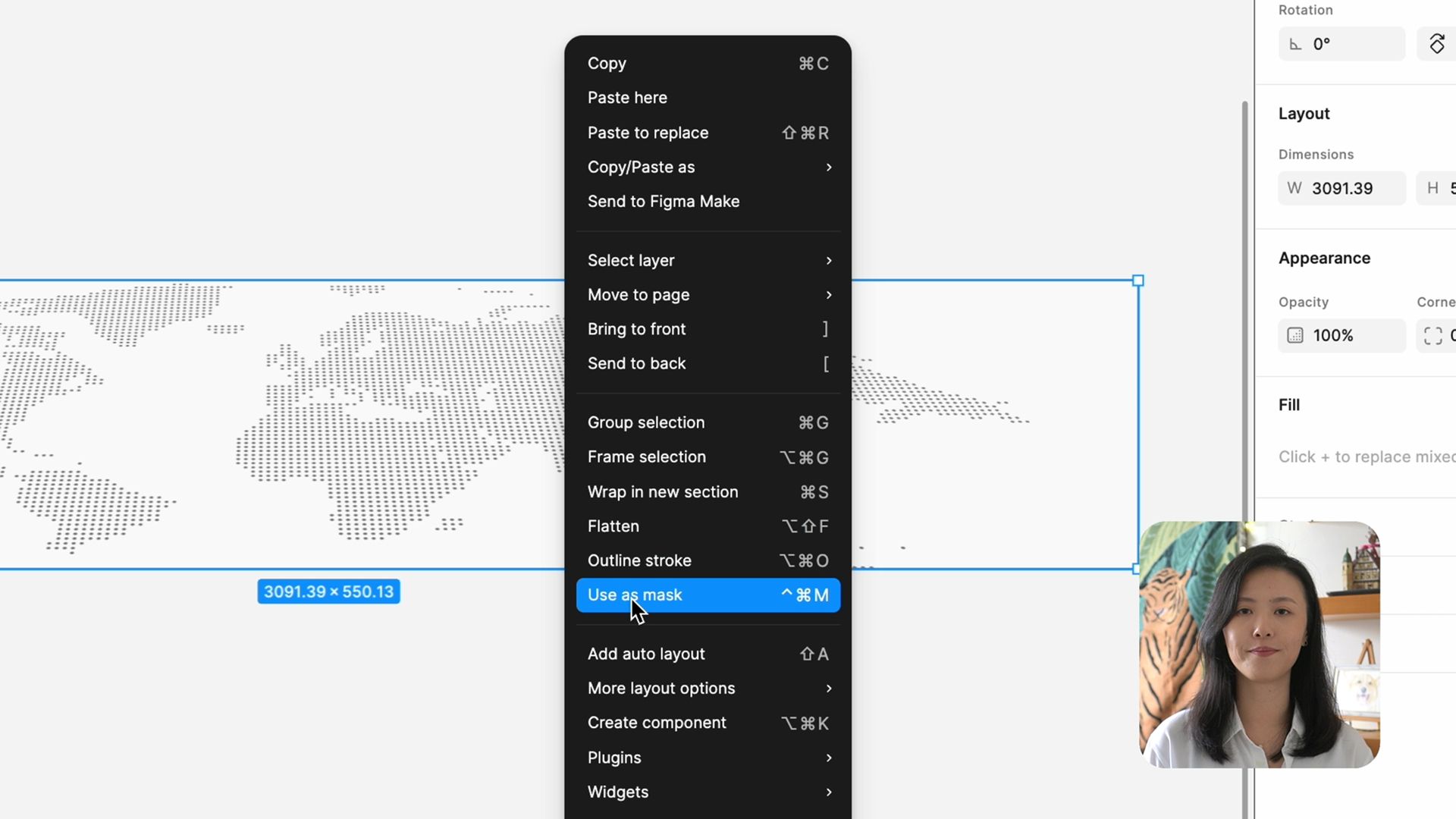This screenshot has height=819, width=1456.
Task: Choose Use as mask
Action: tap(708, 595)
